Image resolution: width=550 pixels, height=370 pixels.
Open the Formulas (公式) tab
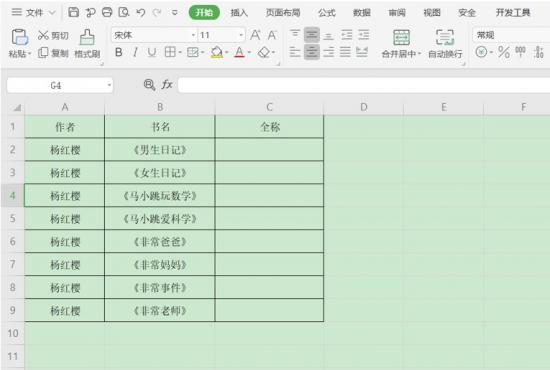(x=327, y=13)
